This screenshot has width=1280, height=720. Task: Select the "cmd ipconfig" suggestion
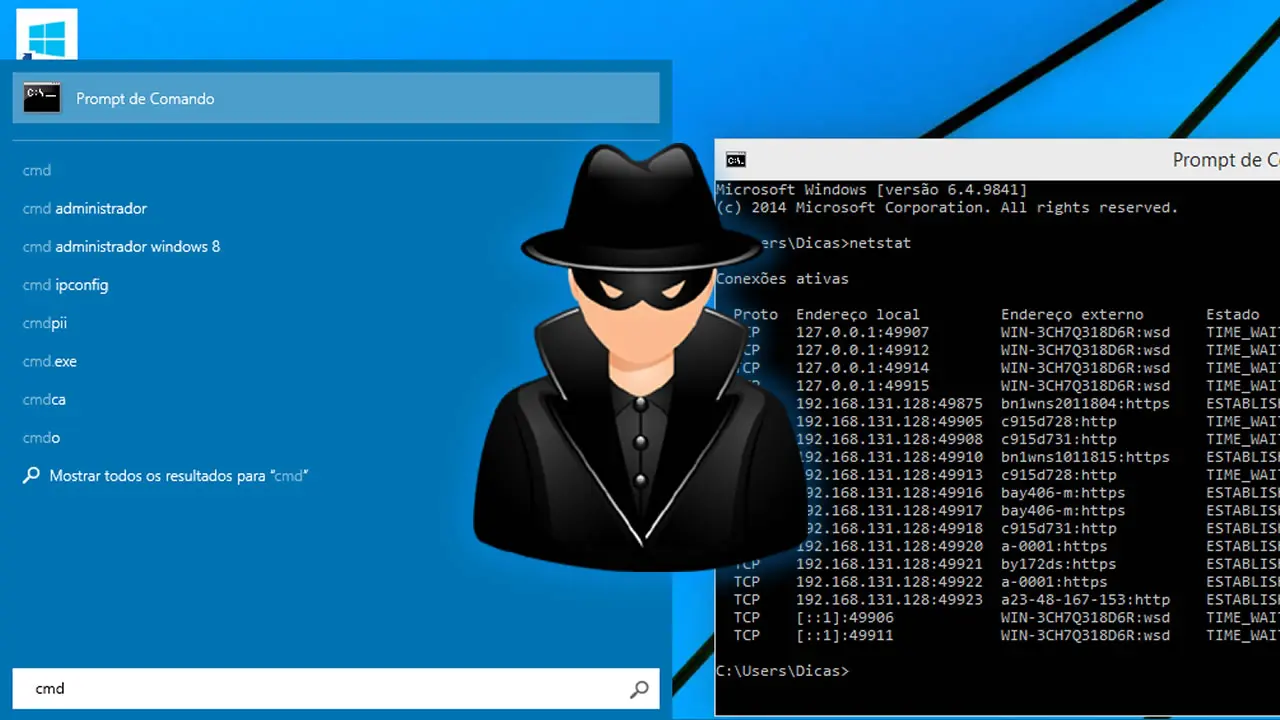[x=65, y=285]
